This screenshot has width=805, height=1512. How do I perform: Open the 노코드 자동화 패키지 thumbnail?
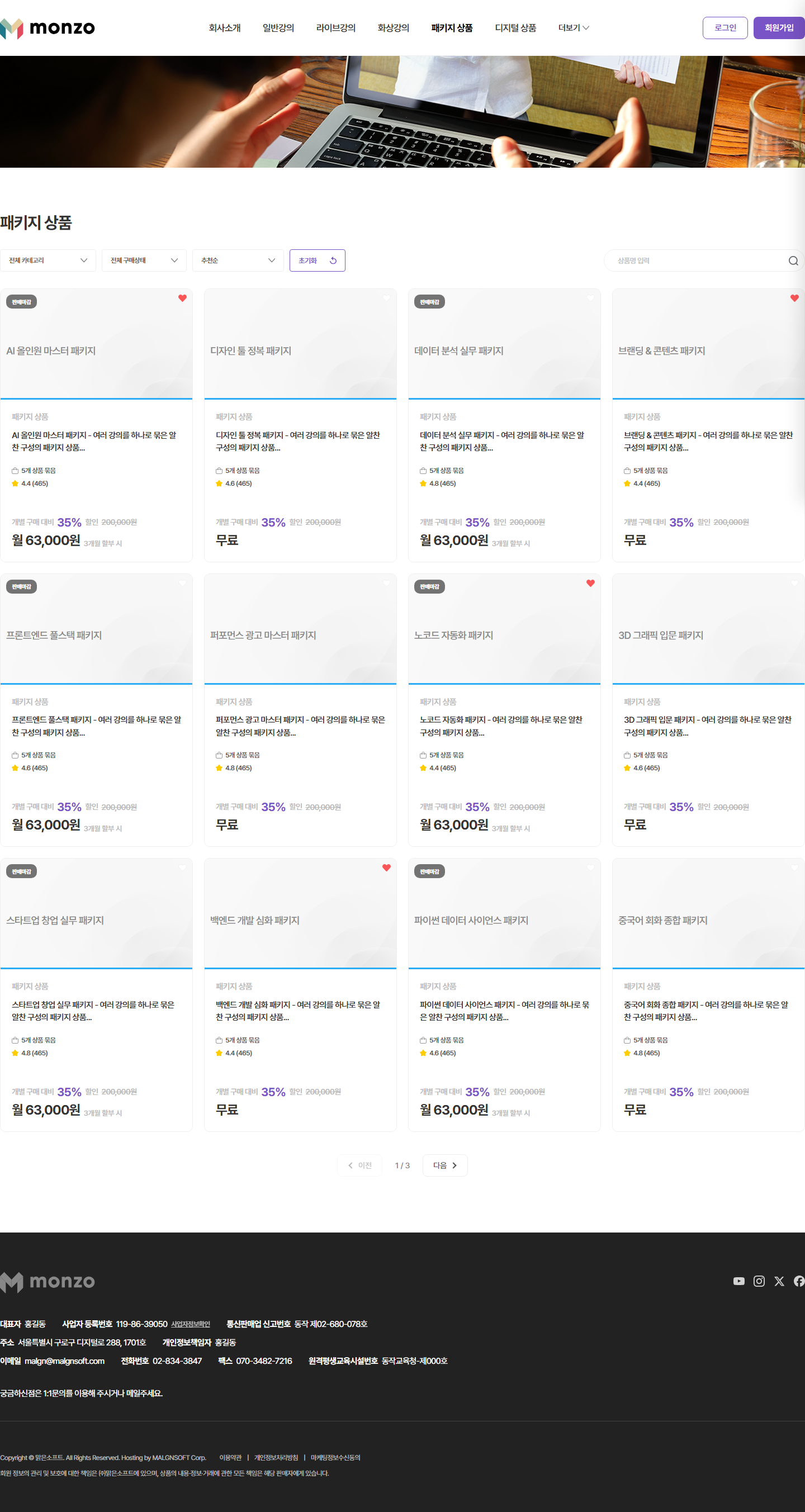coord(504,629)
